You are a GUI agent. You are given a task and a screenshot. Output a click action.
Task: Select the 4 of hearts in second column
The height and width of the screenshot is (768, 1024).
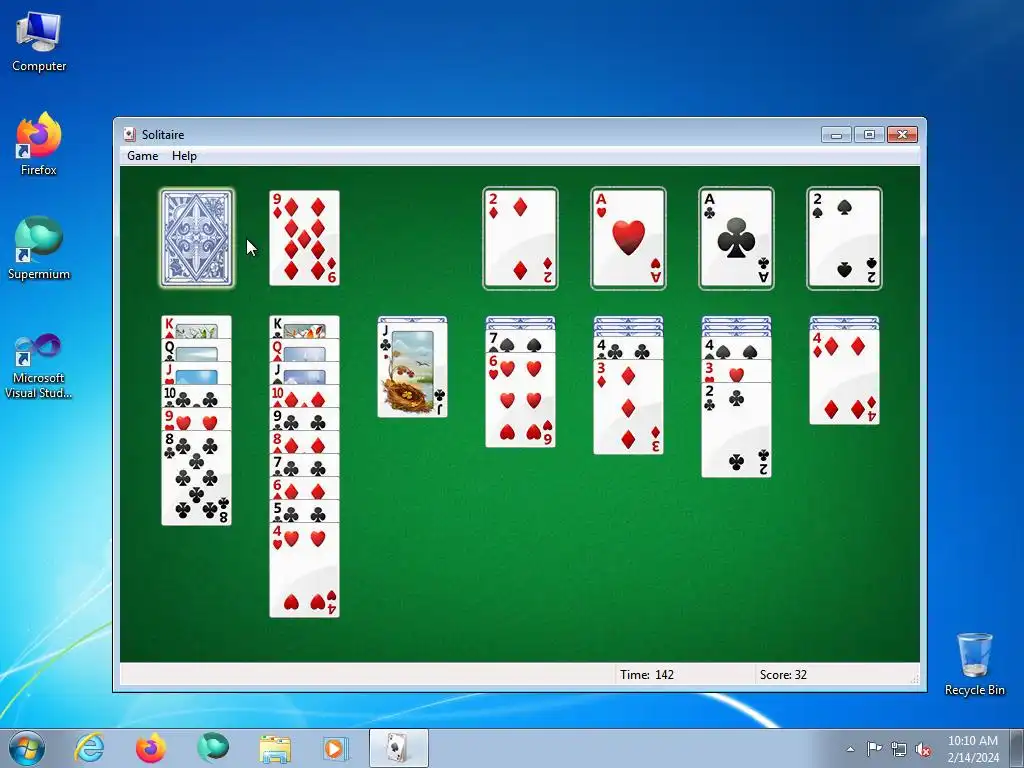(304, 569)
